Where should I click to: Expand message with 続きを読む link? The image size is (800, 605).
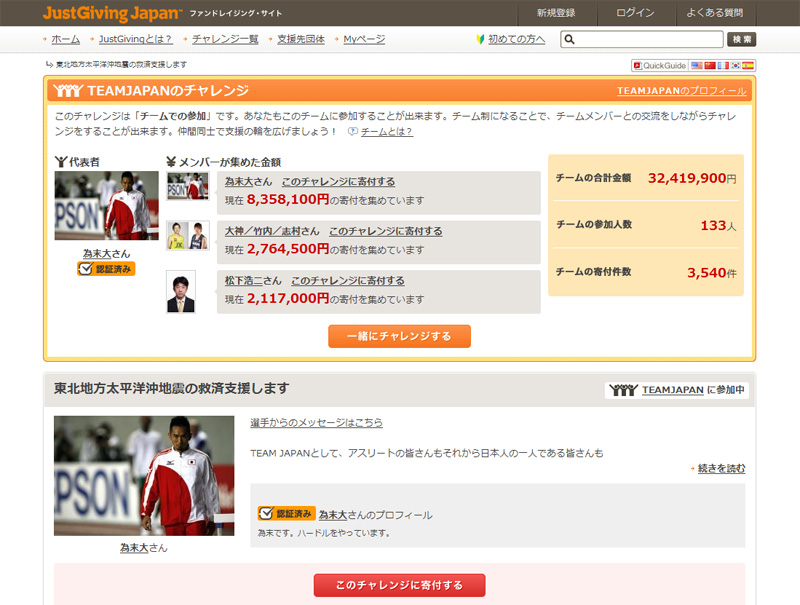pos(720,468)
